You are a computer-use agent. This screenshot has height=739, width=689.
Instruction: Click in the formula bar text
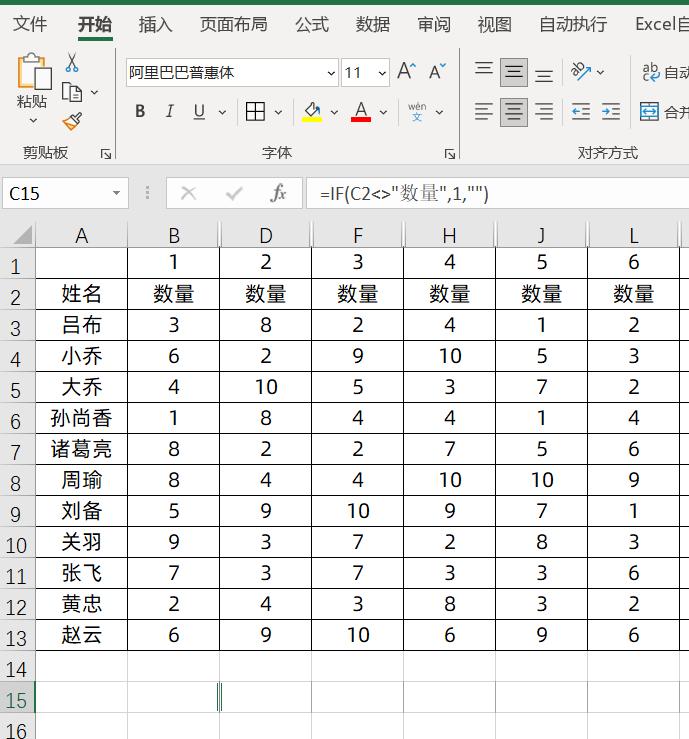coord(404,193)
